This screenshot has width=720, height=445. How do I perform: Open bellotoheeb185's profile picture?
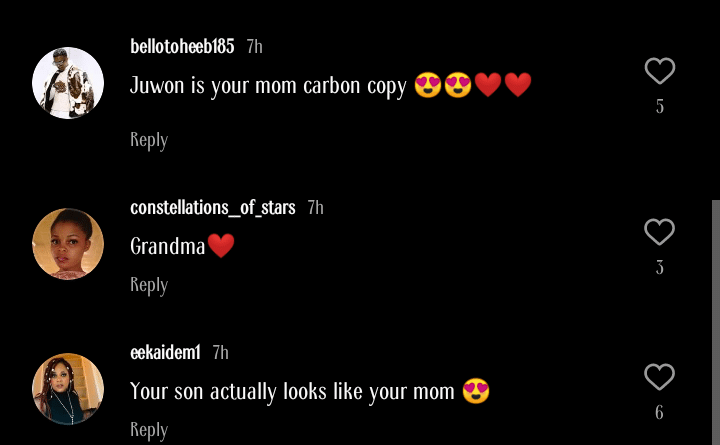point(68,83)
